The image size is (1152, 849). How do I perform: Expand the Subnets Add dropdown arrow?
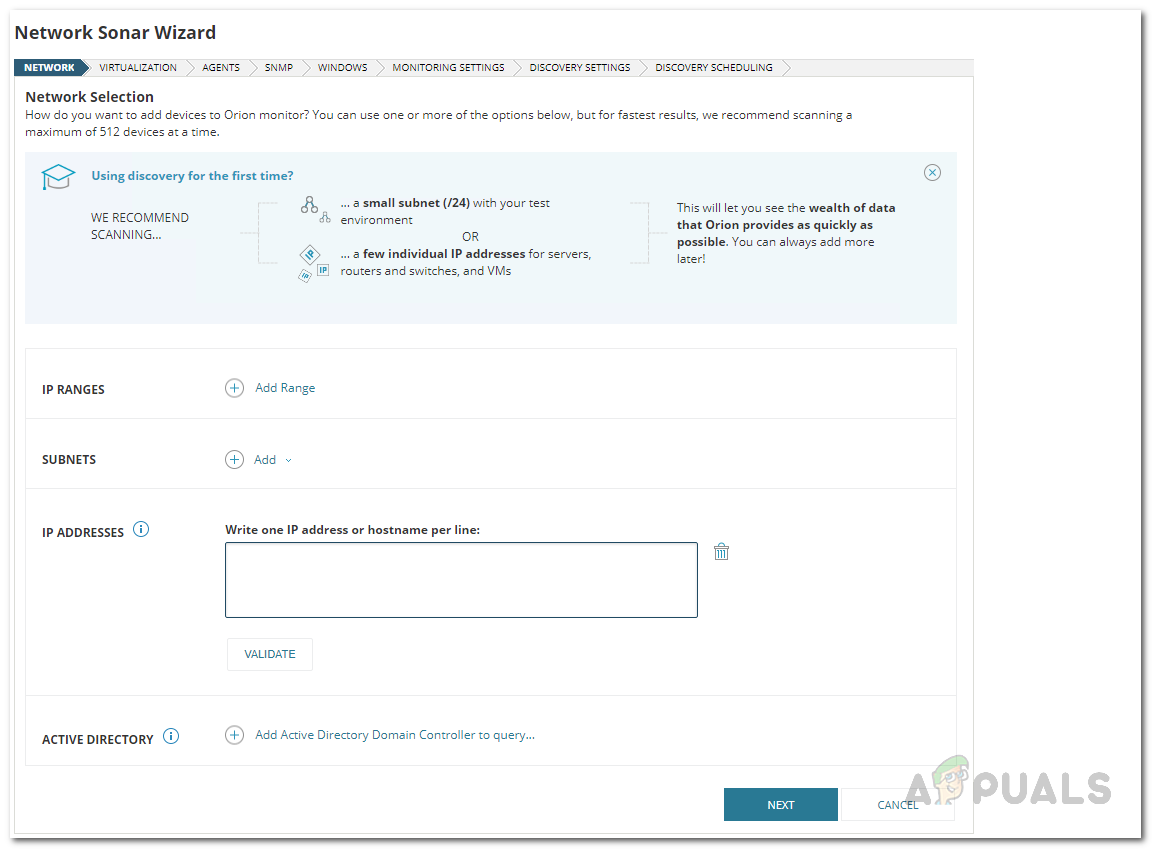[288, 461]
